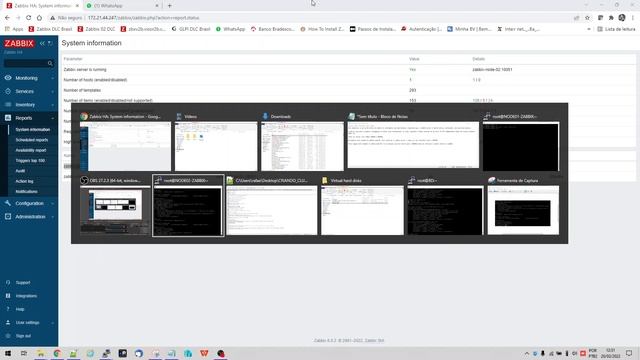Screen dimensions: 640x360
Task: Open File Explorer from the taskbar
Action: [40, 353]
